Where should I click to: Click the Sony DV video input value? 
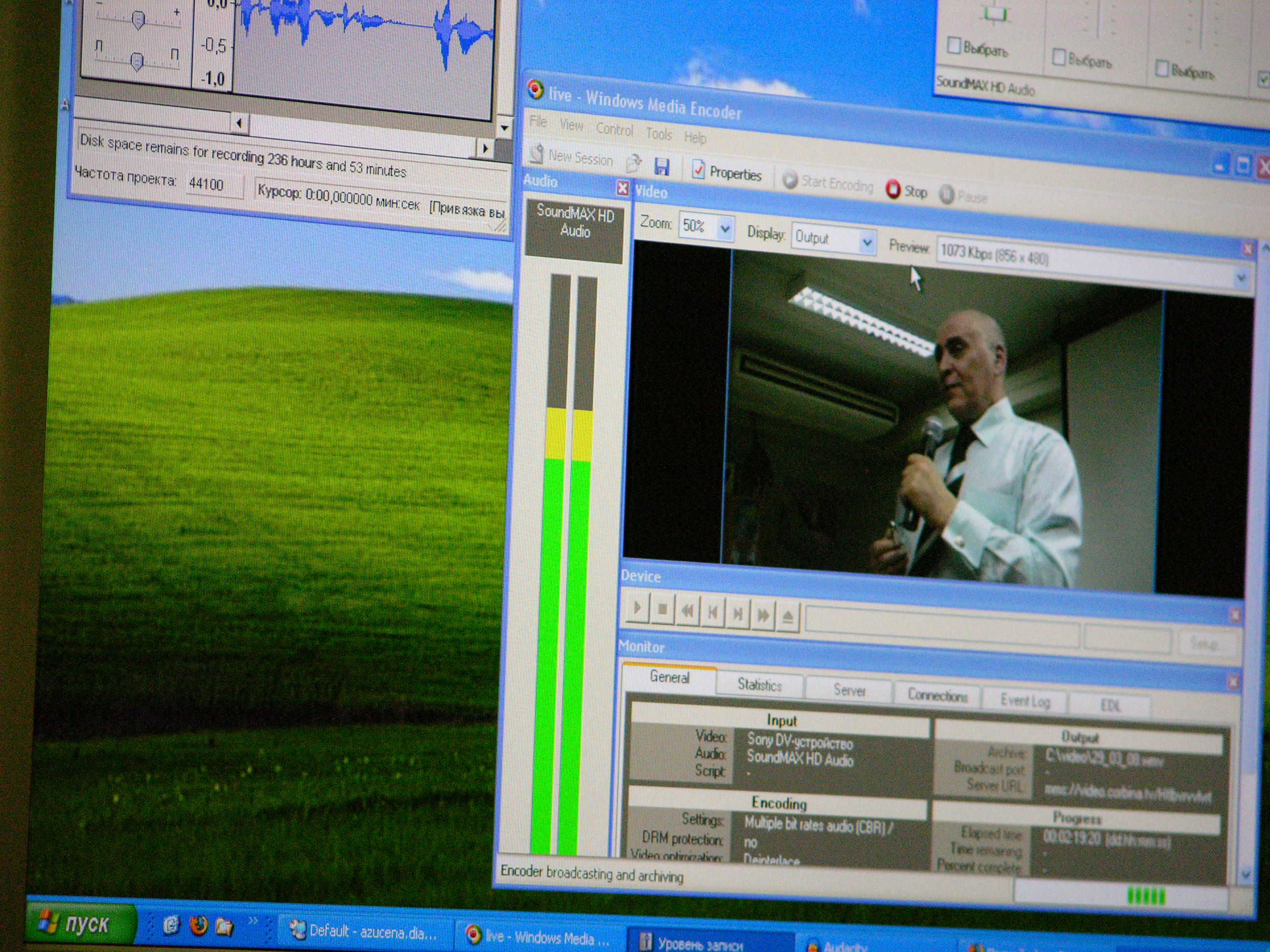pos(800,742)
